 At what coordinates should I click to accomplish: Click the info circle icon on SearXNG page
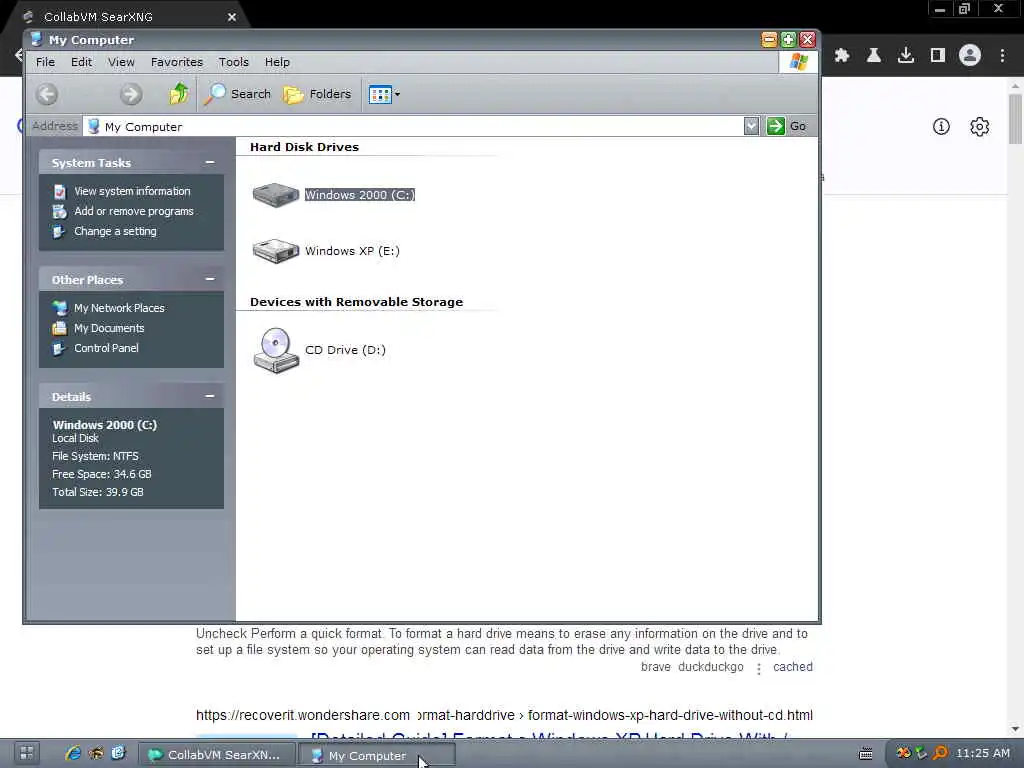[x=941, y=127]
